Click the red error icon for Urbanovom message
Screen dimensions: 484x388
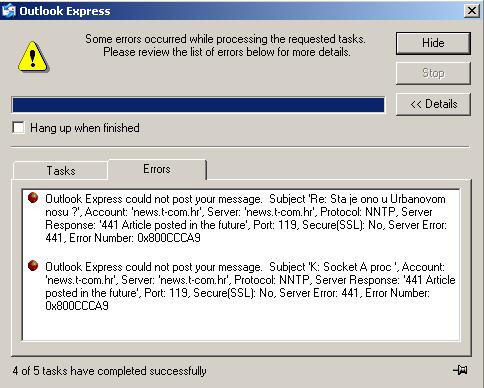click(x=33, y=198)
